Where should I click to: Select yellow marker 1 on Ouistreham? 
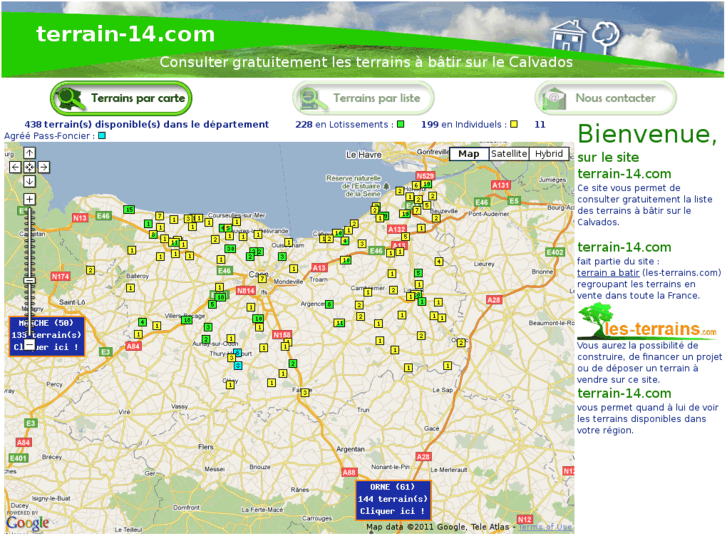pos(288,243)
